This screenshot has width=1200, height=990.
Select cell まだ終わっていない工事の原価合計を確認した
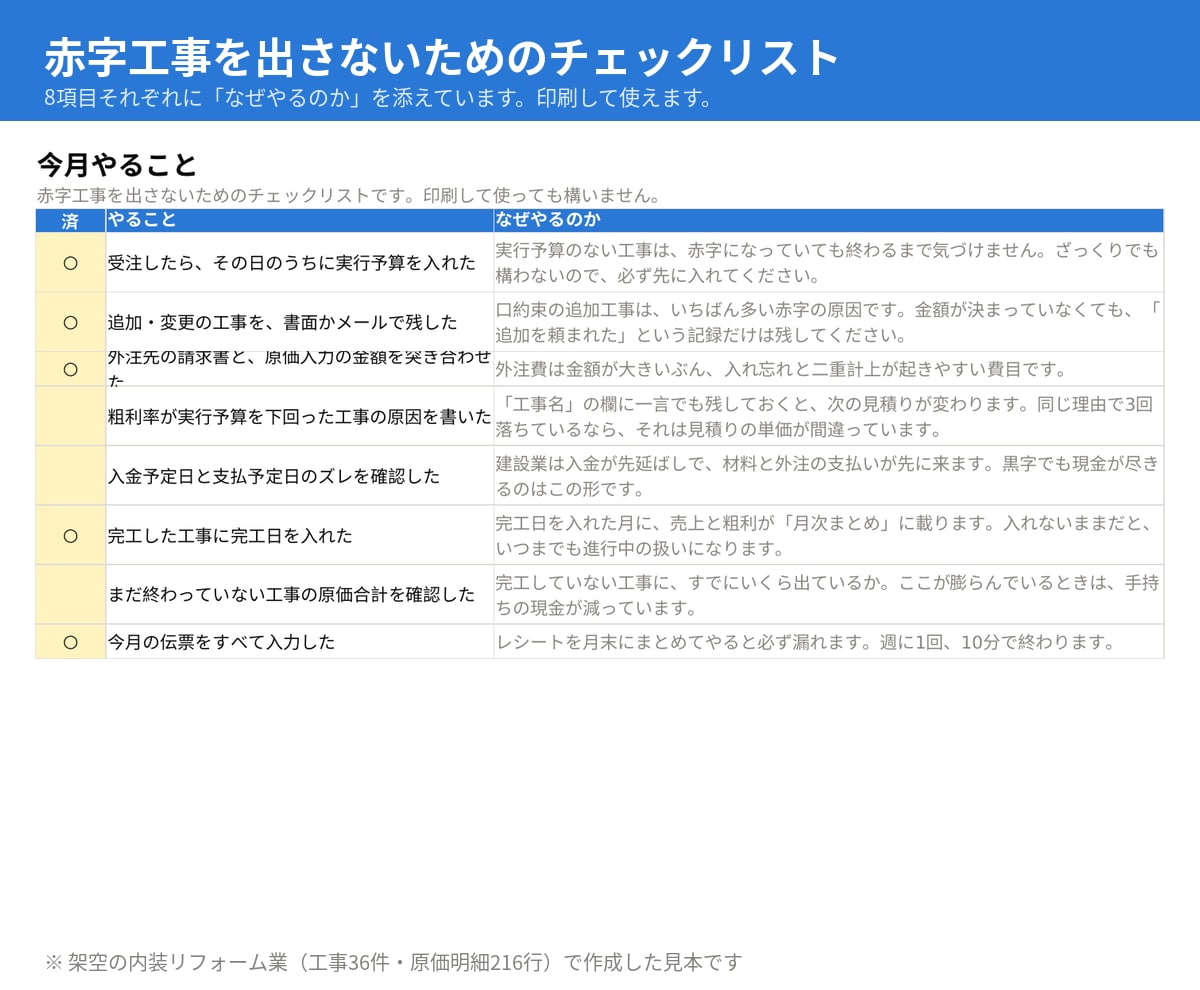pos(300,595)
